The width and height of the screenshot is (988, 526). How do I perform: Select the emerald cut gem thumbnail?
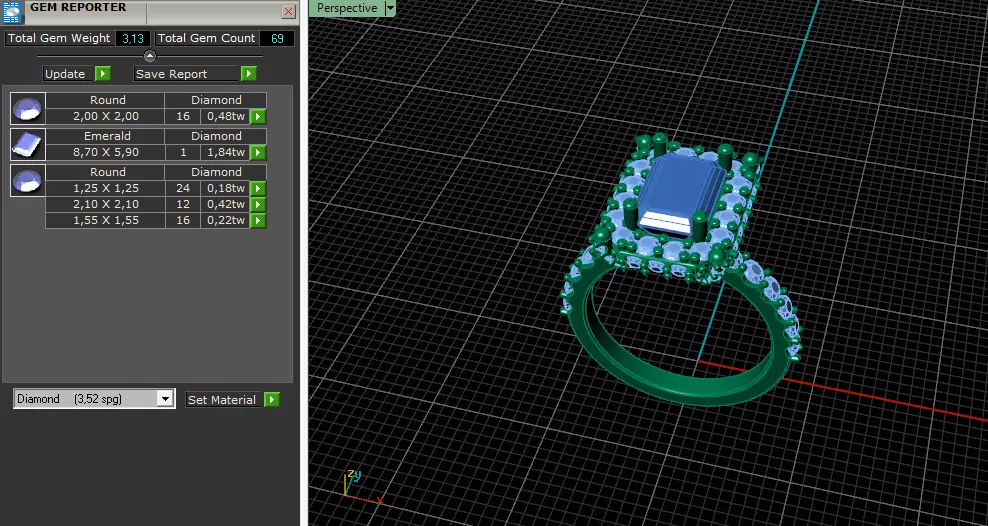pyautogui.click(x=28, y=144)
